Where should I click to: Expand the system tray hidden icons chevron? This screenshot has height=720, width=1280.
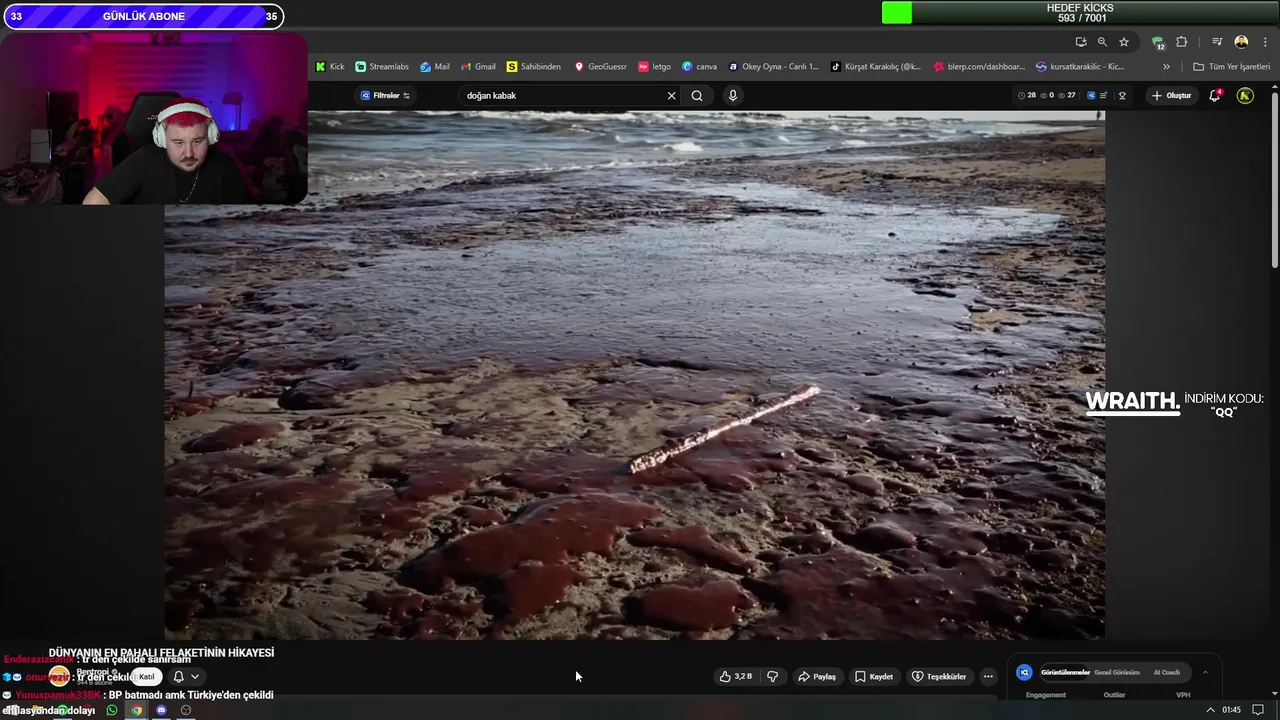pyautogui.click(x=1210, y=710)
